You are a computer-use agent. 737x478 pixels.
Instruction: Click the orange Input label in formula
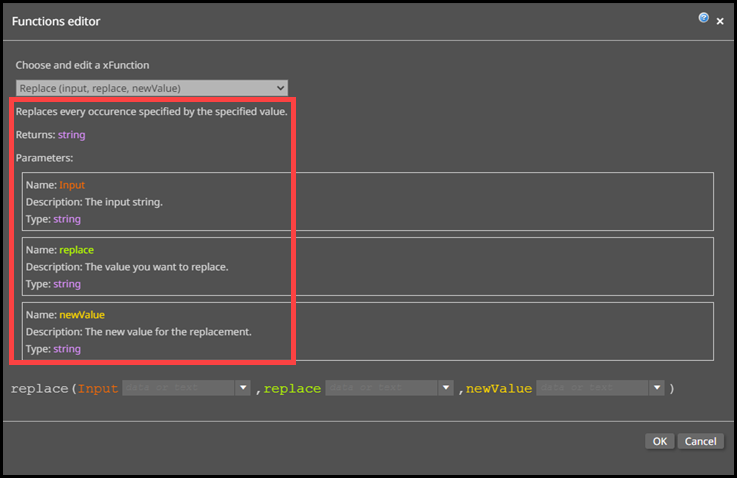click(x=98, y=388)
